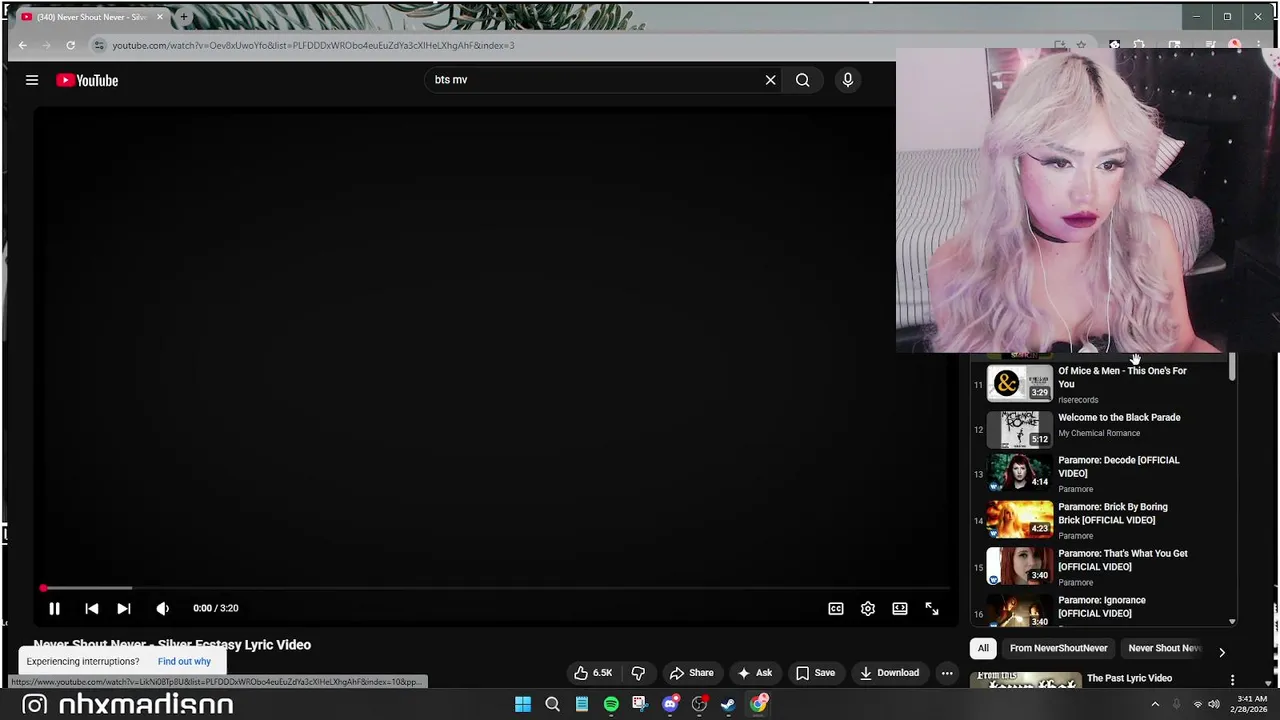Go back in Chrome
The height and width of the screenshot is (720, 1280).
tap(22, 45)
